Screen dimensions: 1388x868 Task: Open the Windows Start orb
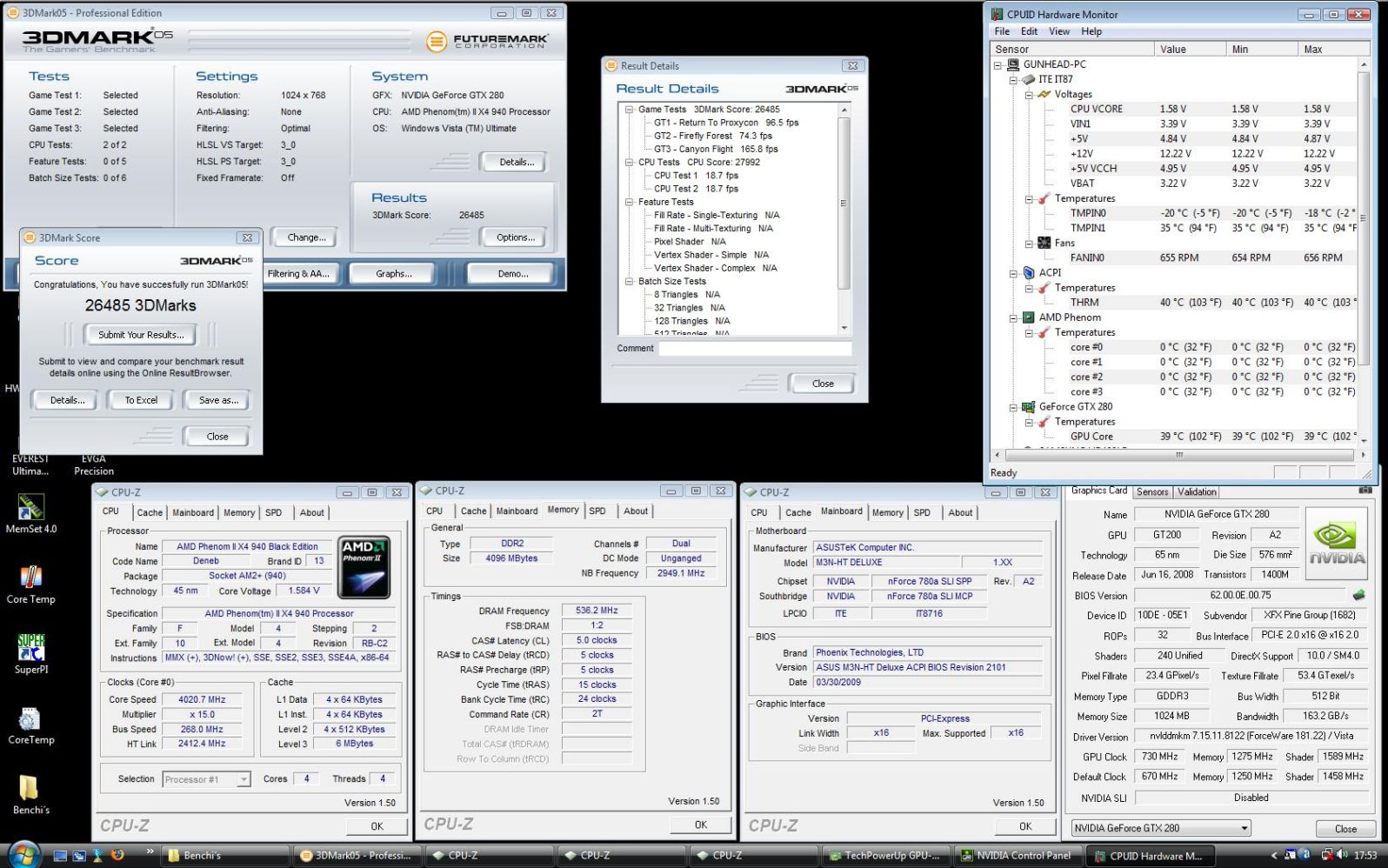tap(23, 854)
